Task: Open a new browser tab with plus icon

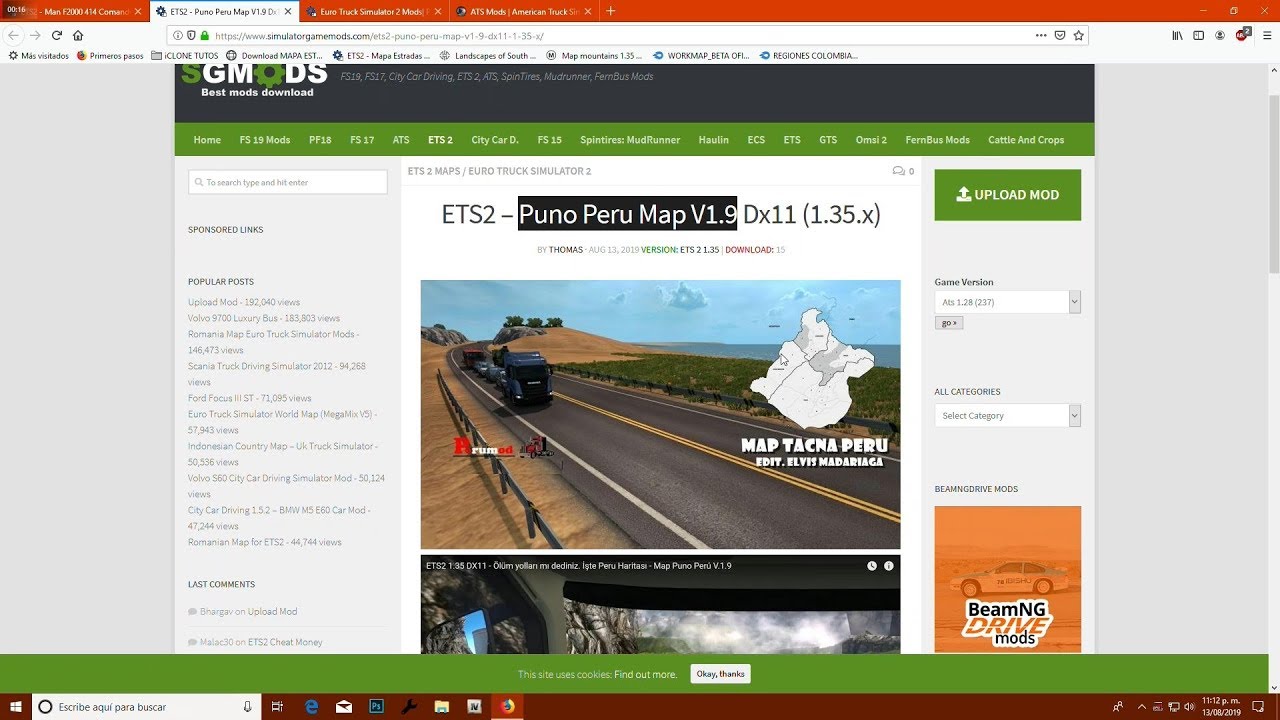Action: click(611, 11)
